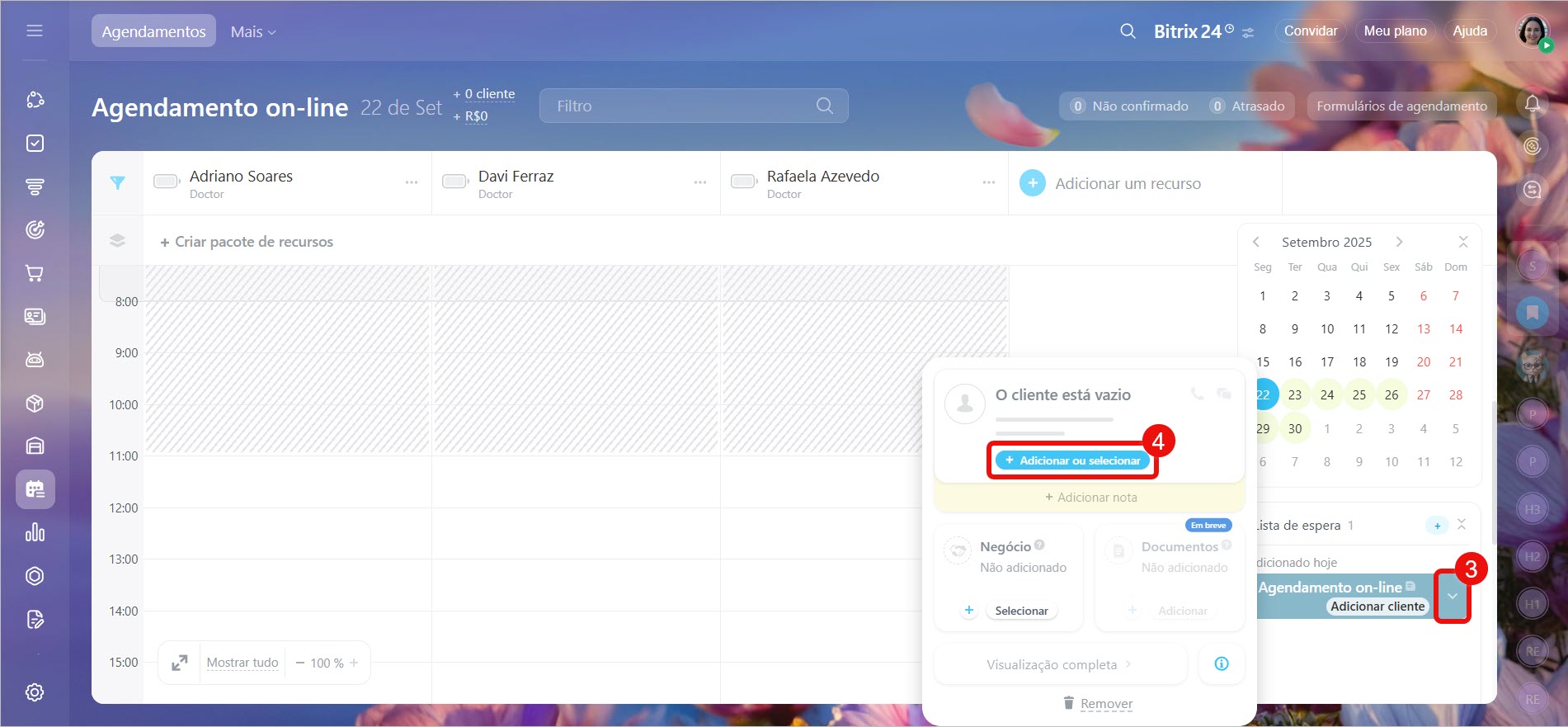Viewport: 1568px width, 727px height.
Task: Expand the waitlist booking chevron arrow
Action: (1452, 596)
